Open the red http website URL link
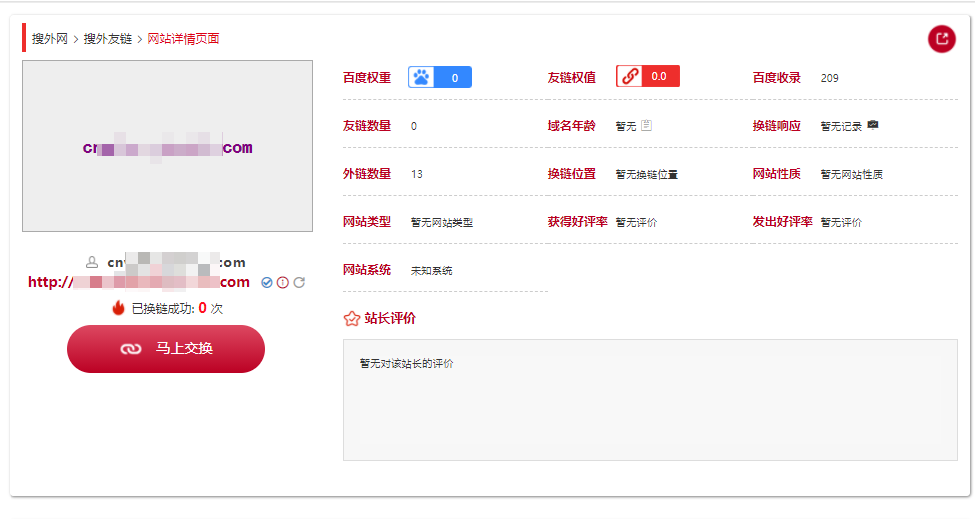Viewport: 975px width, 519px height. [139, 282]
